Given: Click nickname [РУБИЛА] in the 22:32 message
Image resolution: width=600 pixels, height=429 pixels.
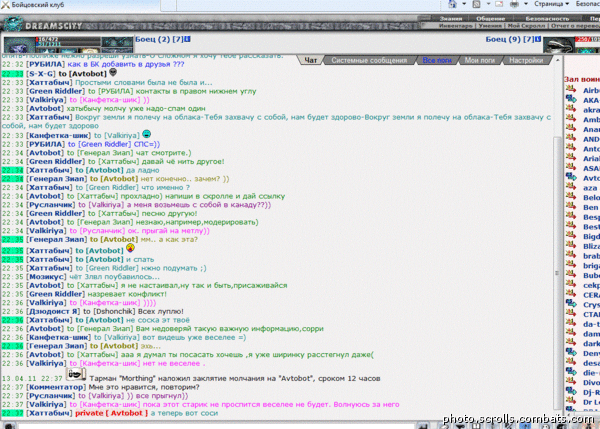Looking at the screenshot, I should pos(46,64).
